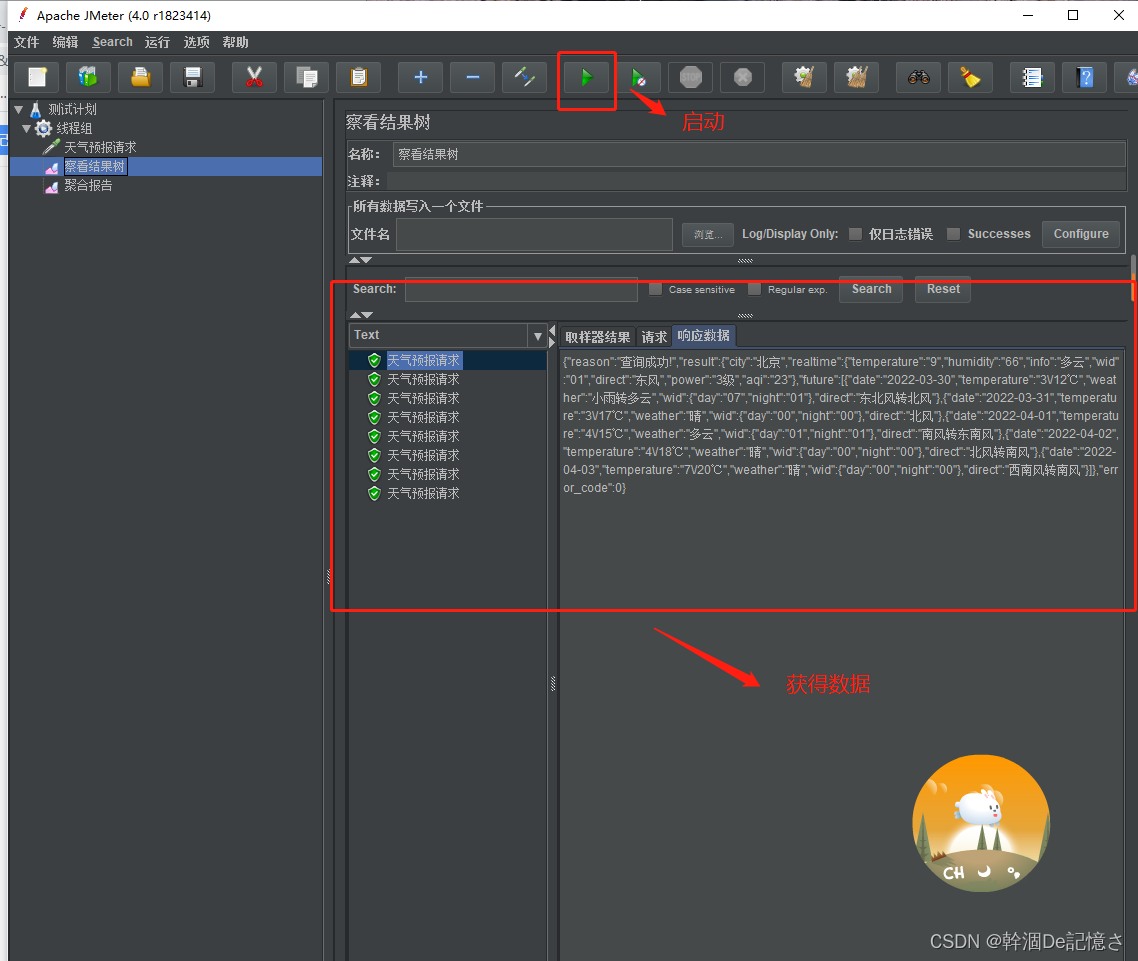Screen dimensions: 1138x961
Task: Switch to 响应数据 tab
Action: (x=704, y=335)
